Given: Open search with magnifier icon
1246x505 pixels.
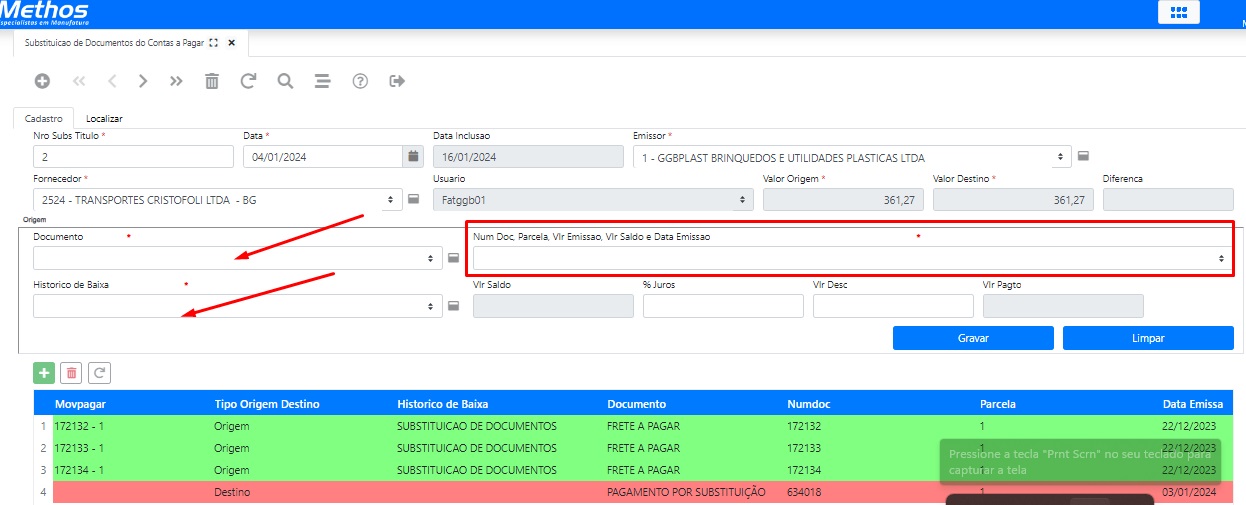Looking at the screenshot, I should click(x=285, y=81).
